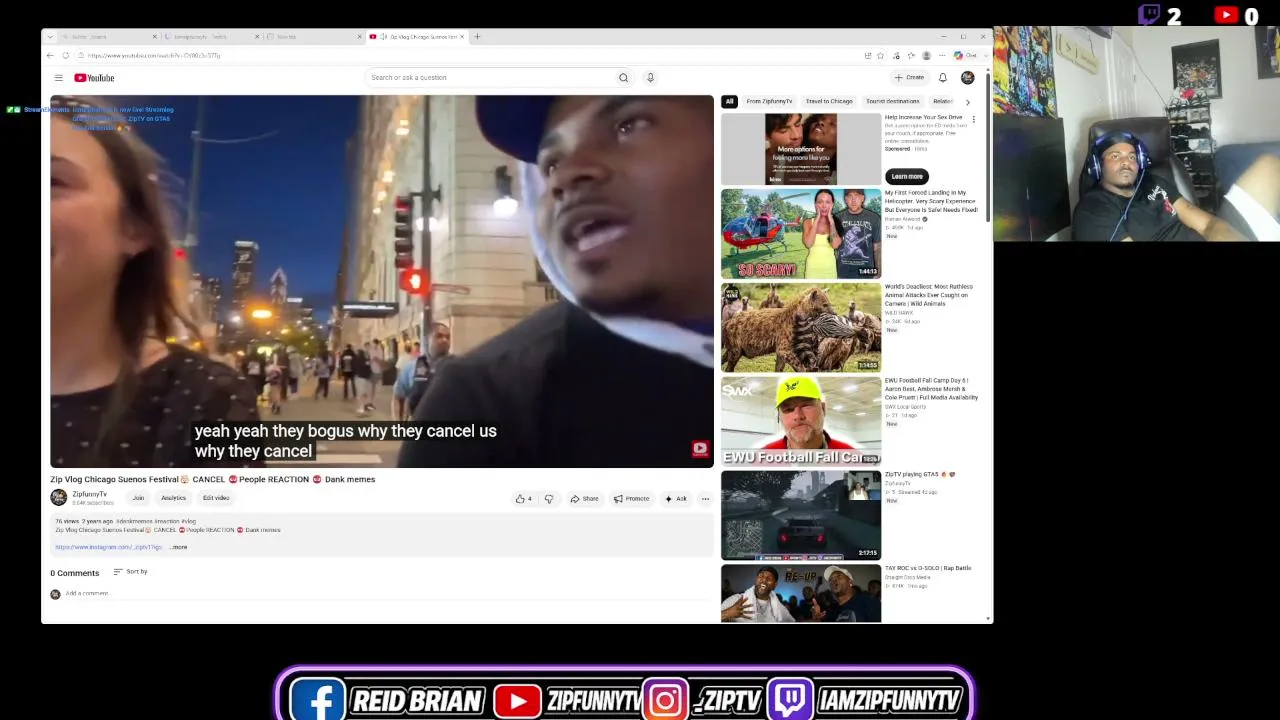Click the Twitch viewer count icon at top right
This screenshot has width=1280, height=720.
click(x=1149, y=14)
